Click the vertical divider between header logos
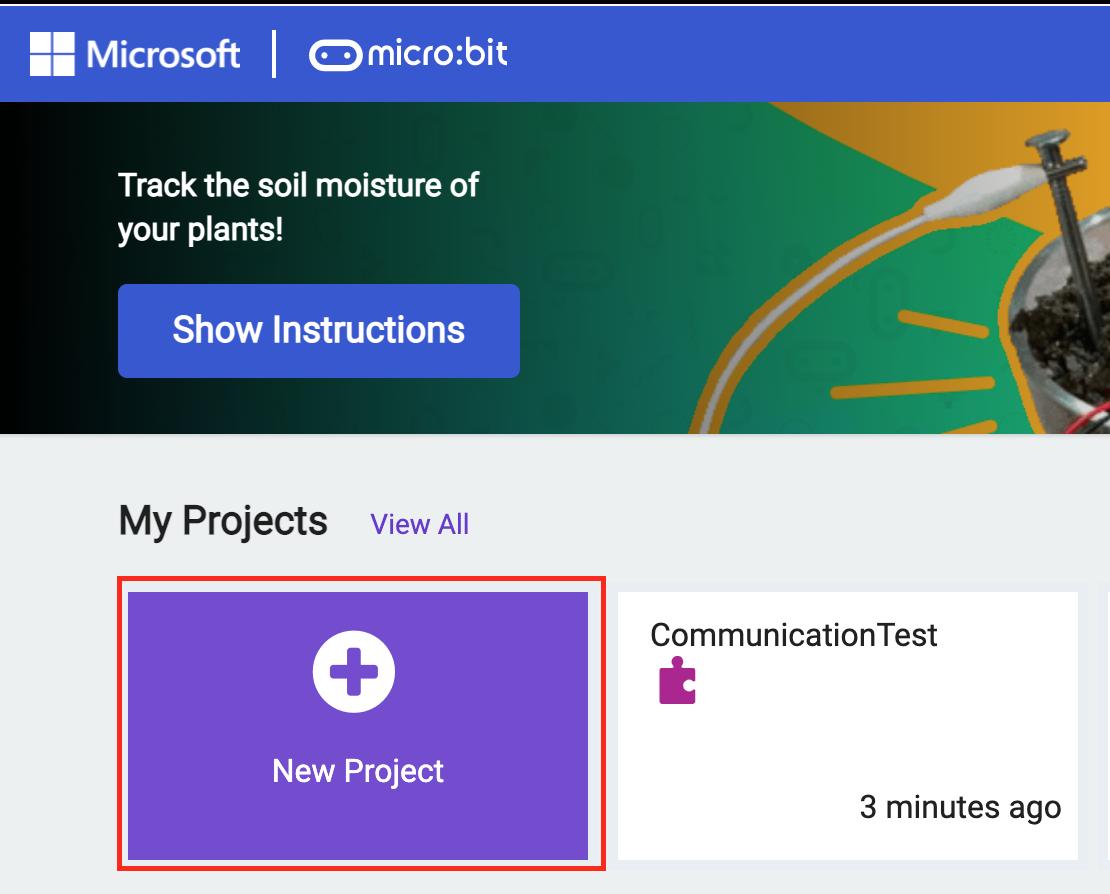Image resolution: width=1110 pixels, height=894 pixels. click(x=274, y=54)
